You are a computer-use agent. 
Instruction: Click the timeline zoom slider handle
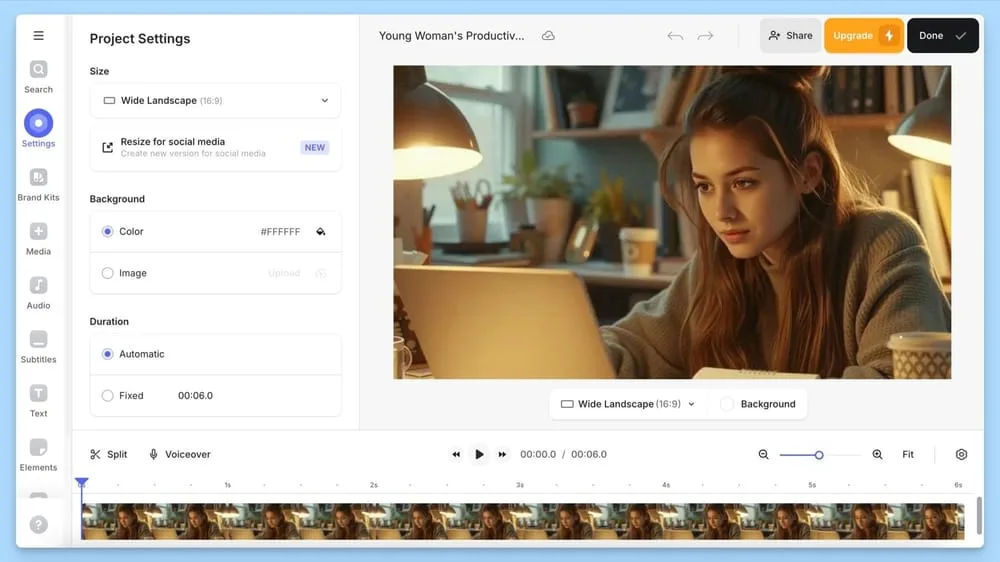tap(819, 455)
